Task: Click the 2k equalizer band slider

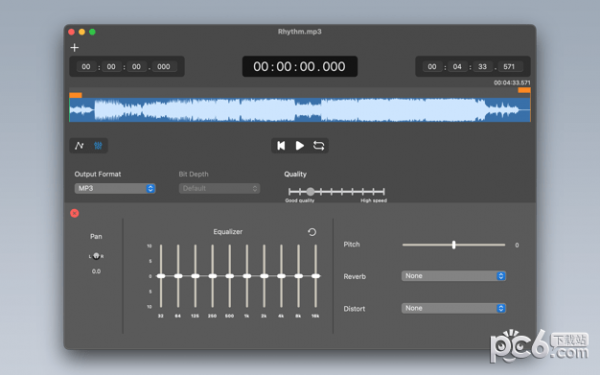Action: tap(264, 276)
